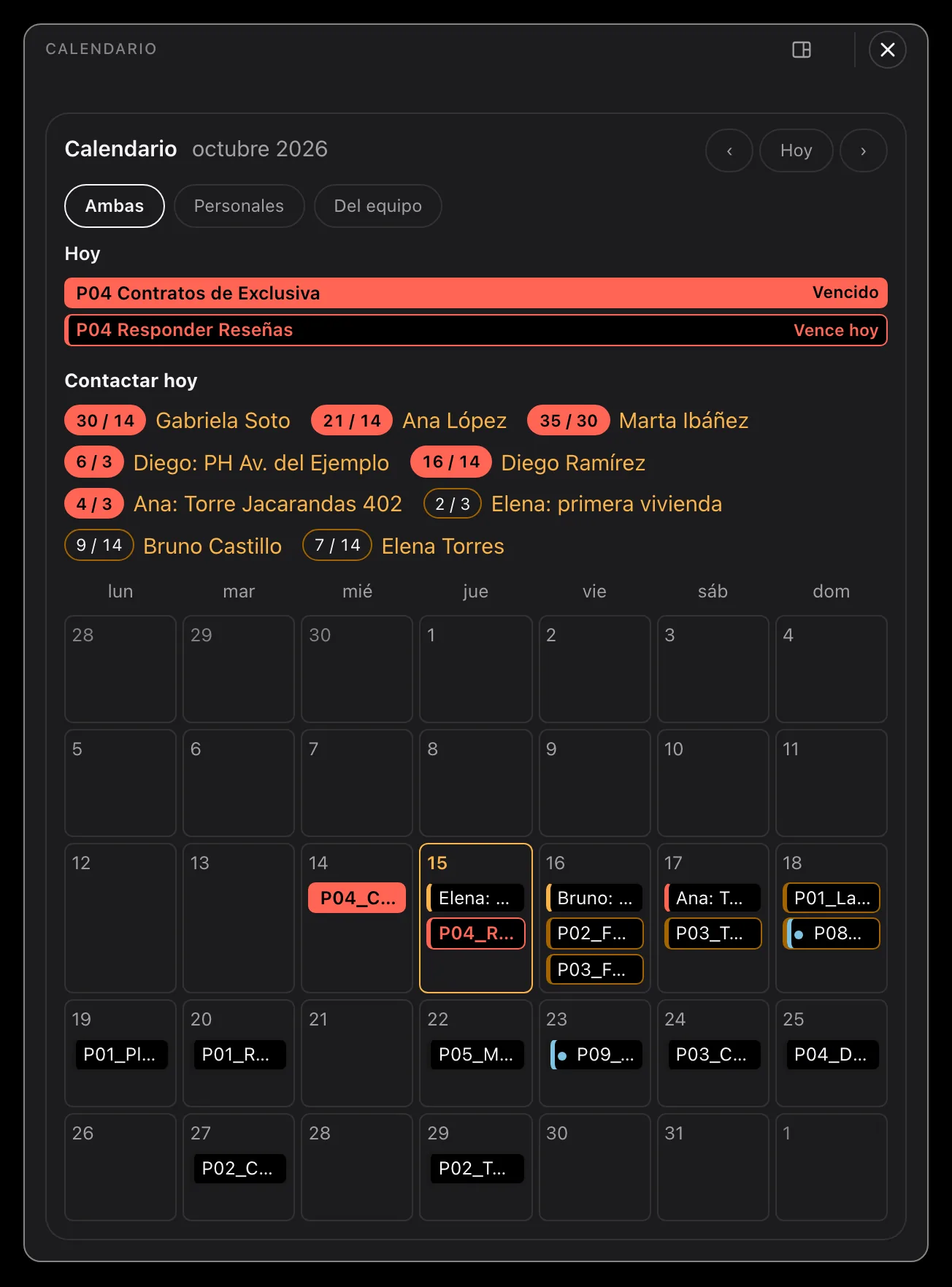Toggle the side panel layout icon

(x=802, y=50)
